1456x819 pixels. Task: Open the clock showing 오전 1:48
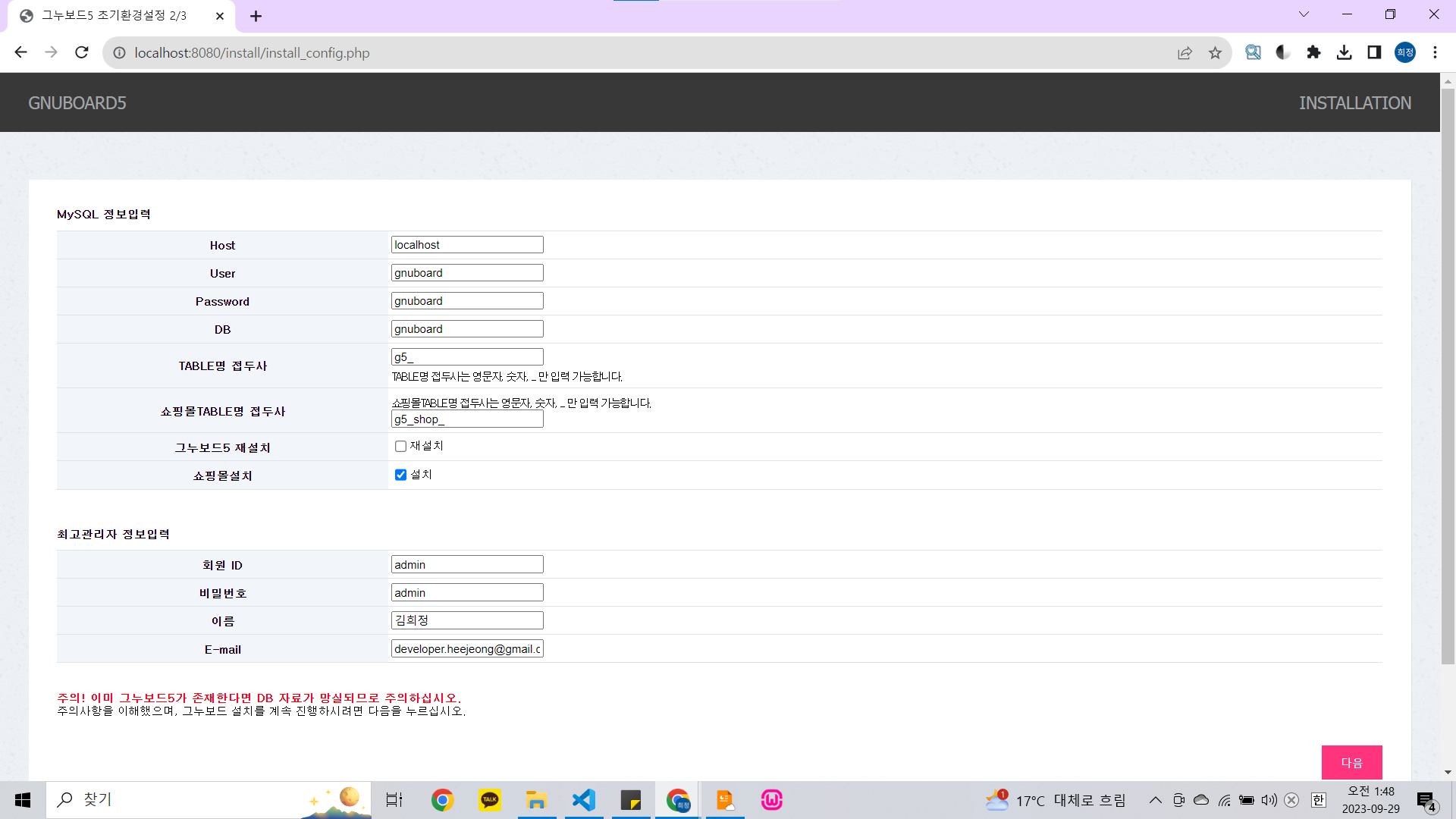(1371, 800)
